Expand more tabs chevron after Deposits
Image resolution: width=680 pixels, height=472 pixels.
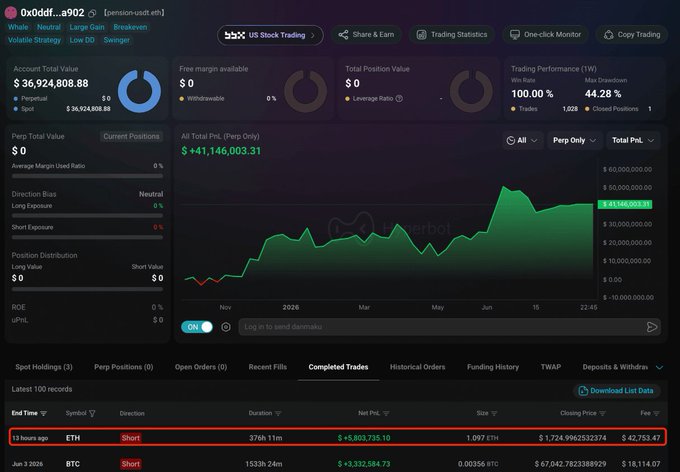pos(659,367)
